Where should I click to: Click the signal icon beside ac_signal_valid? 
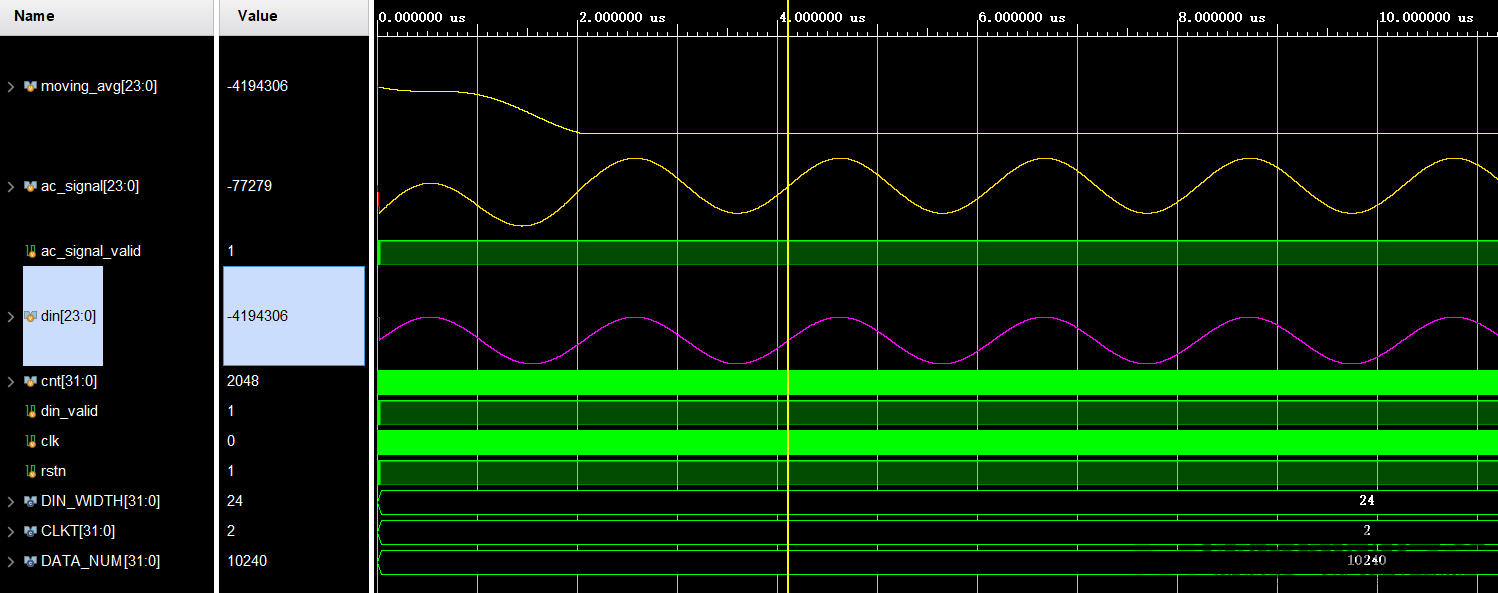point(29,251)
